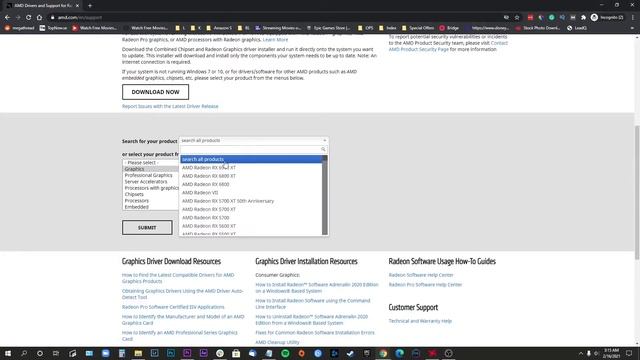Screen dimensions: 640x360
Task: Open AMD Product Security Page link
Action: tap(418, 49)
